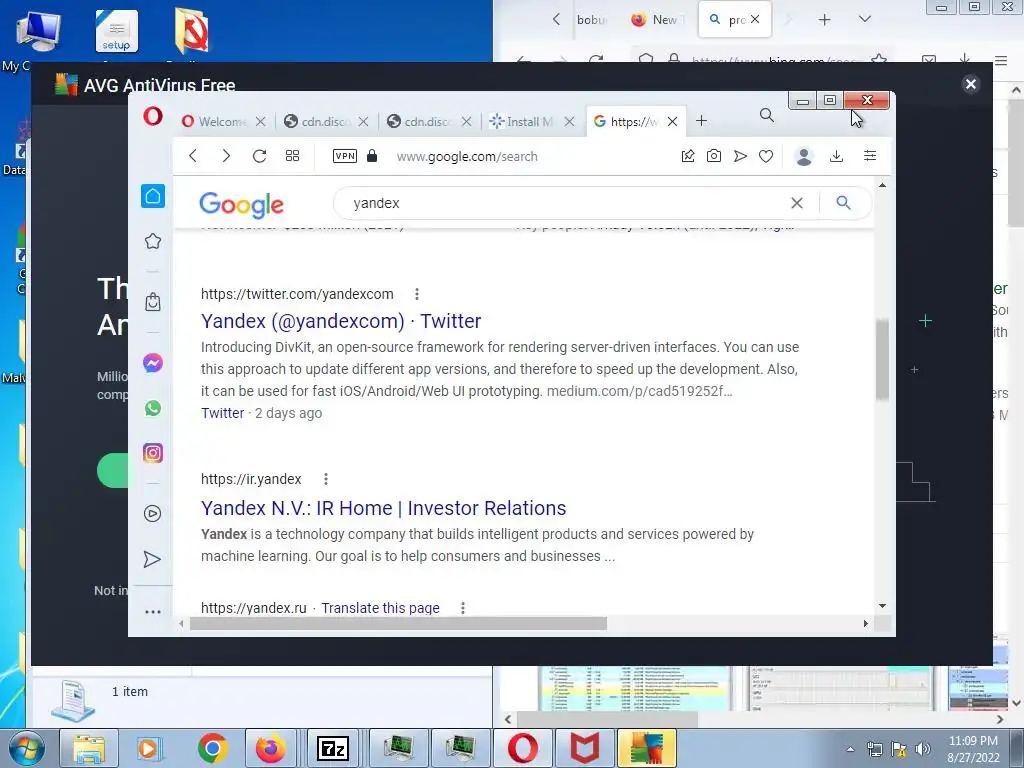
Task: Open WhatsApp in Opera sidebar
Action: tap(153, 408)
